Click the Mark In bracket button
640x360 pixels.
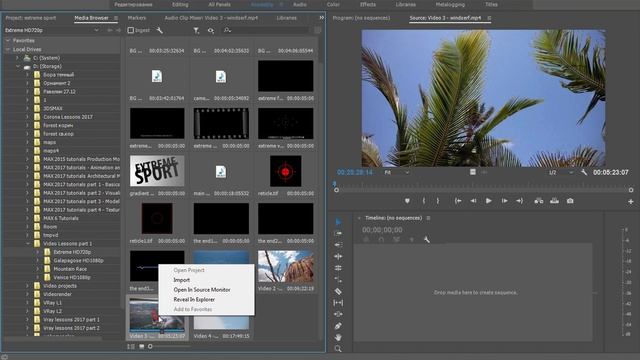coord(424,201)
